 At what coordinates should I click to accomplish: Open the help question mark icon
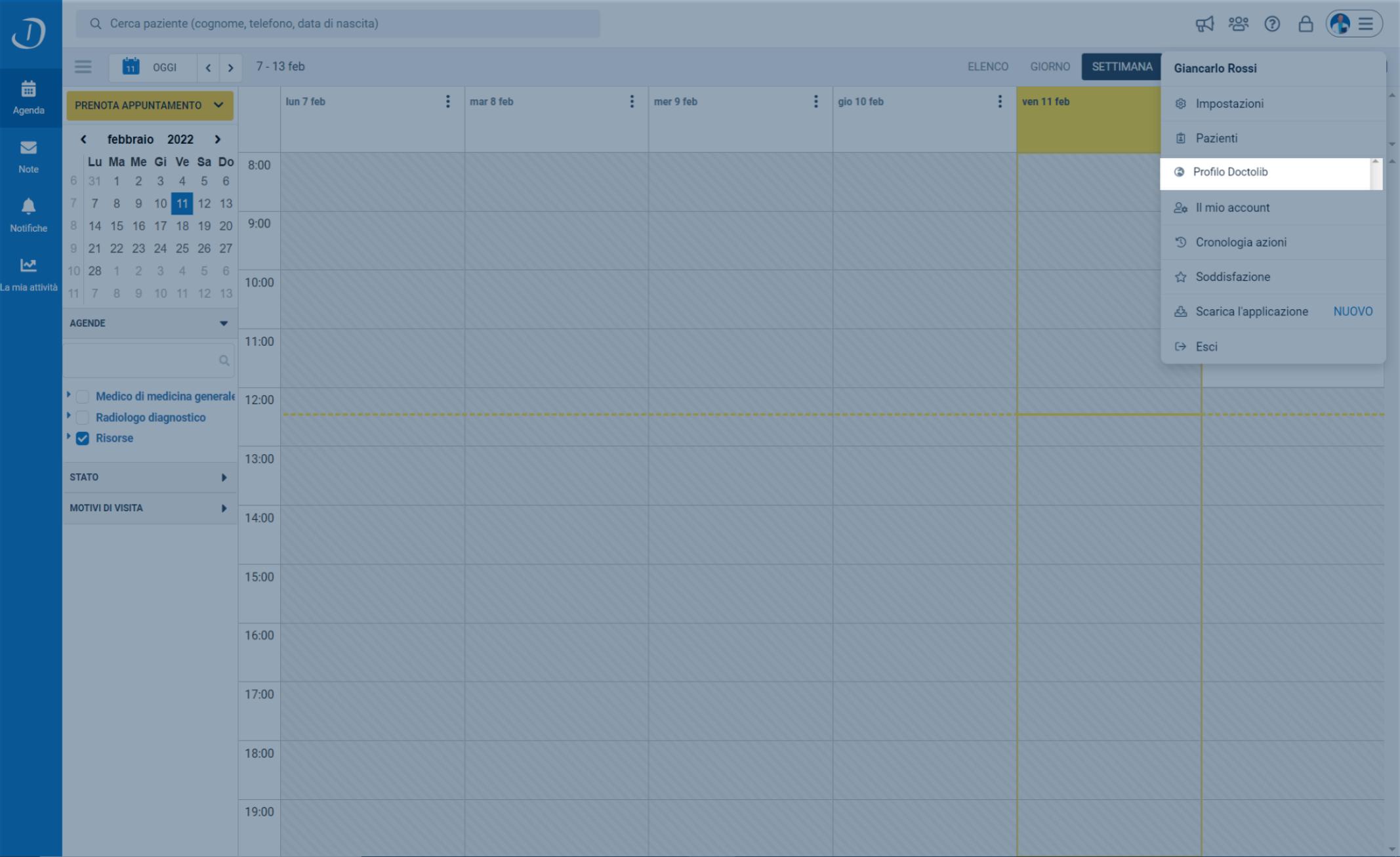point(1272,24)
